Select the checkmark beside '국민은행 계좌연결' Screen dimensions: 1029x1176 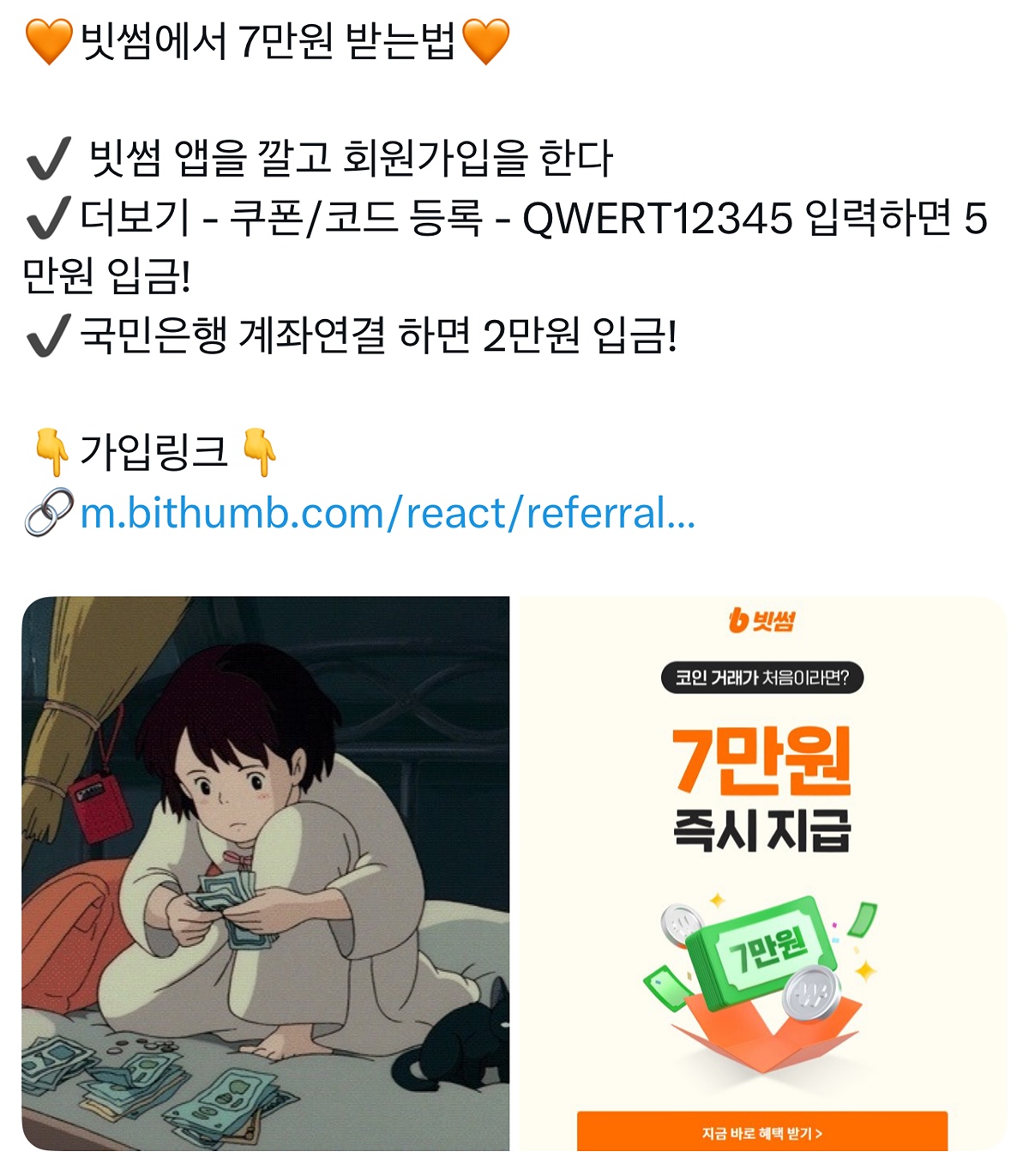tap(48, 335)
